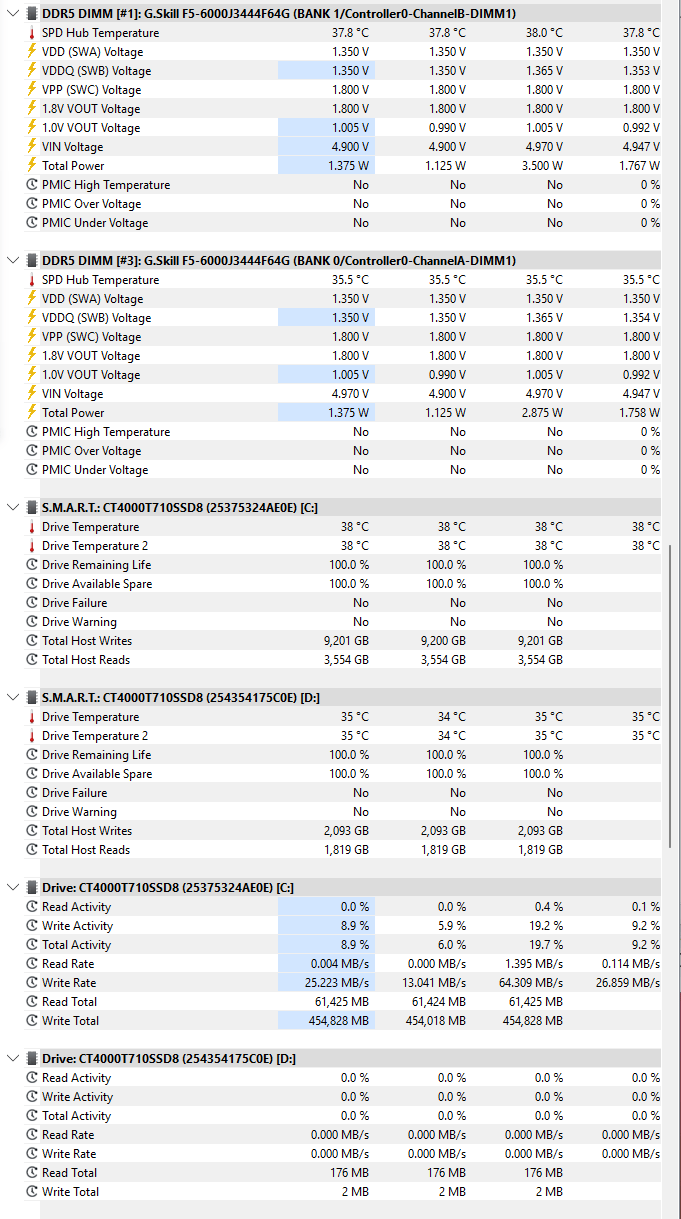Image resolution: width=681 pixels, height=1219 pixels.
Task: Collapse S.M.A.R.T. CT4000T710SSD8 [D:] group
Action: click(12, 698)
